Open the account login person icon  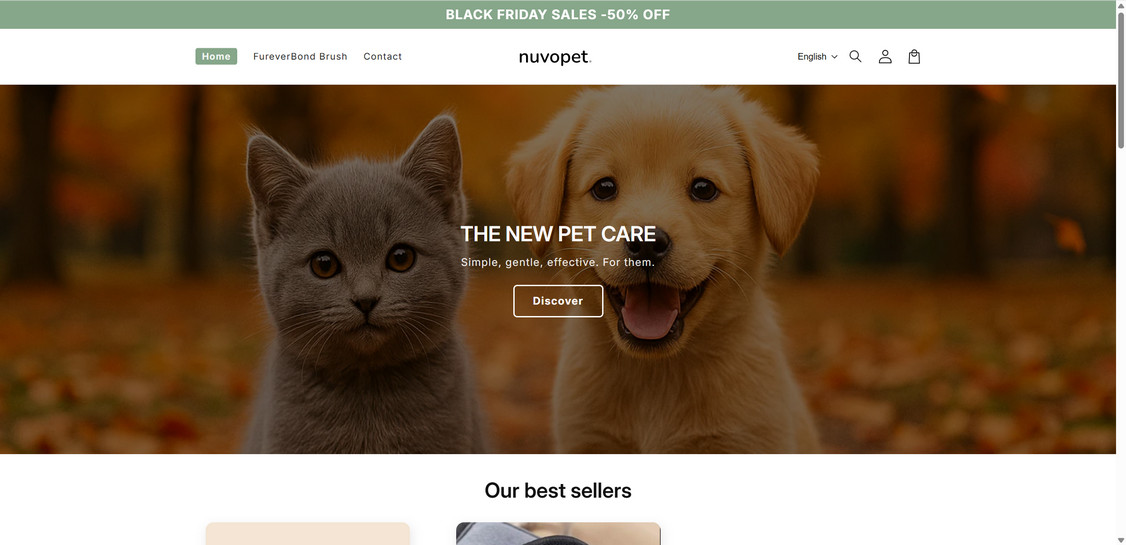point(885,57)
